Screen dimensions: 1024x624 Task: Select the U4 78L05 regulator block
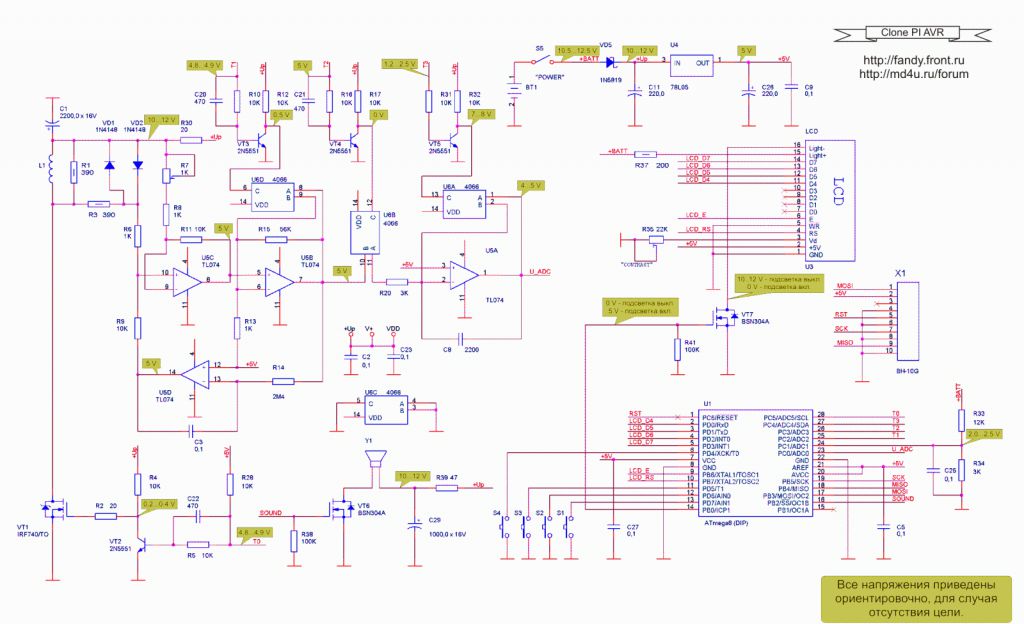pyautogui.click(x=691, y=64)
